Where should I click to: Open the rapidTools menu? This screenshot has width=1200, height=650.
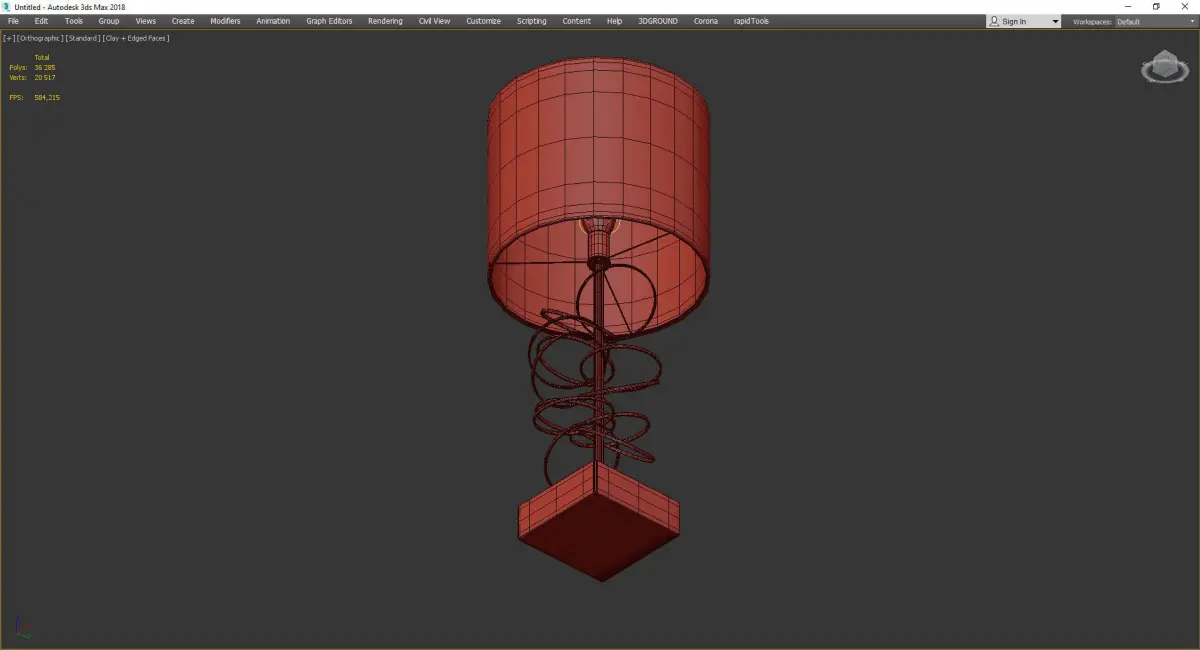point(751,21)
